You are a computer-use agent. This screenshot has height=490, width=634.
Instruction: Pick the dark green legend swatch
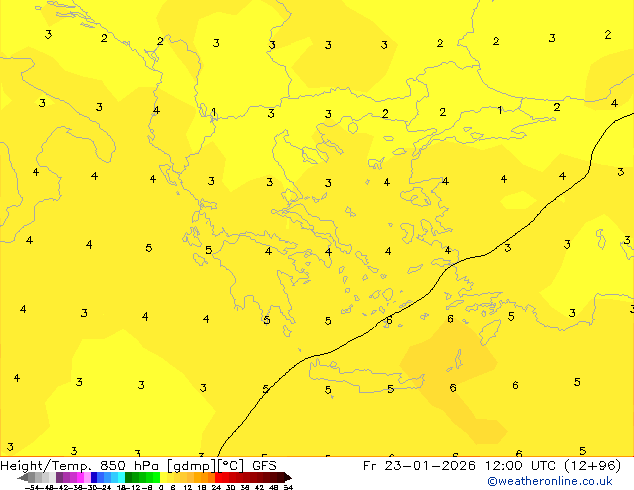(x=129, y=477)
